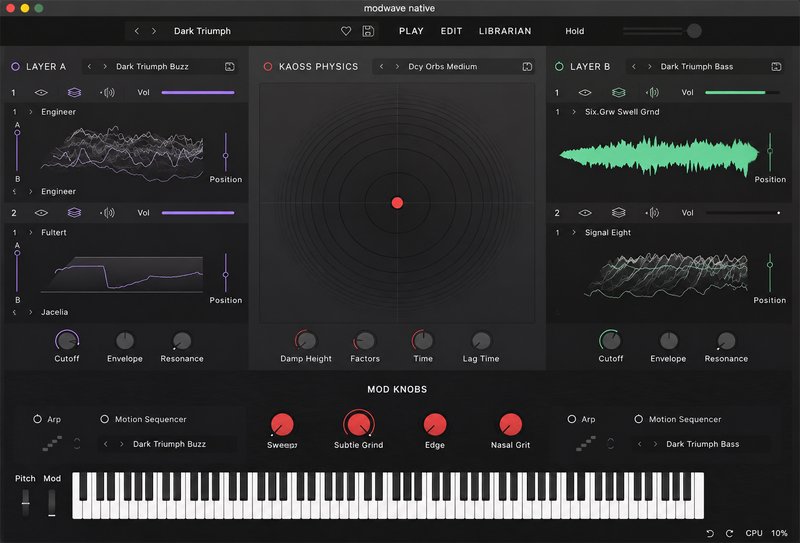Select the wavetable stack icon for Layer B oscillator 2
This screenshot has width=800, height=543.
click(x=618, y=213)
